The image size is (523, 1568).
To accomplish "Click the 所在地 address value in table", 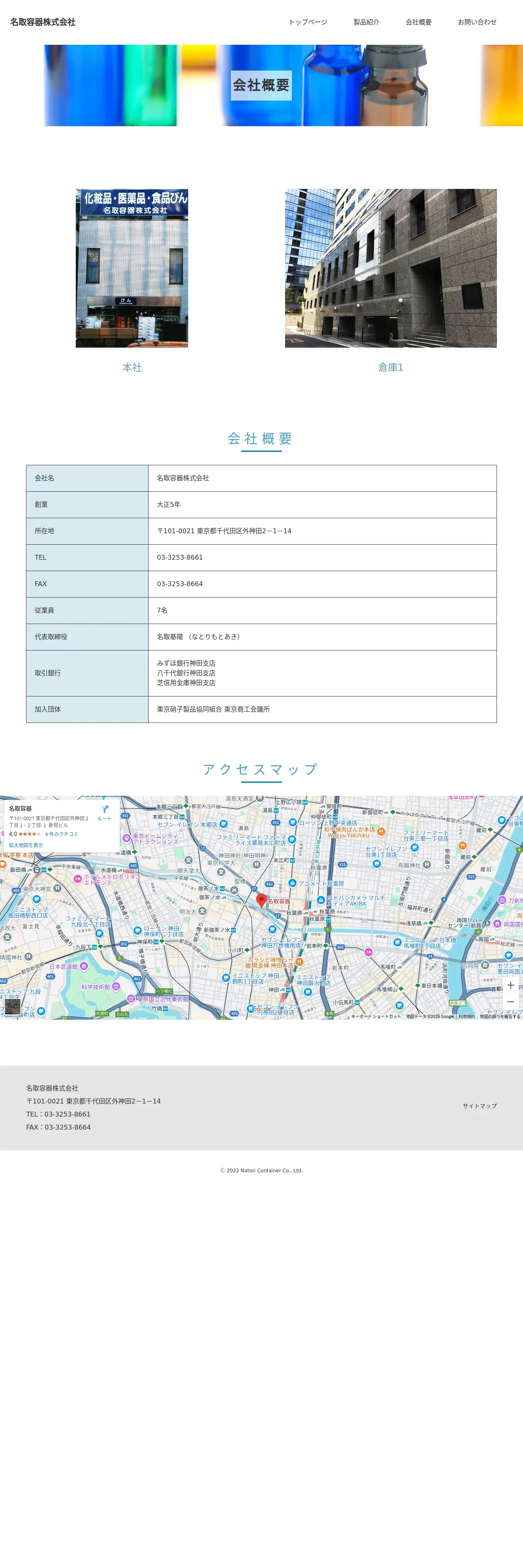I will [x=322, y=531].
